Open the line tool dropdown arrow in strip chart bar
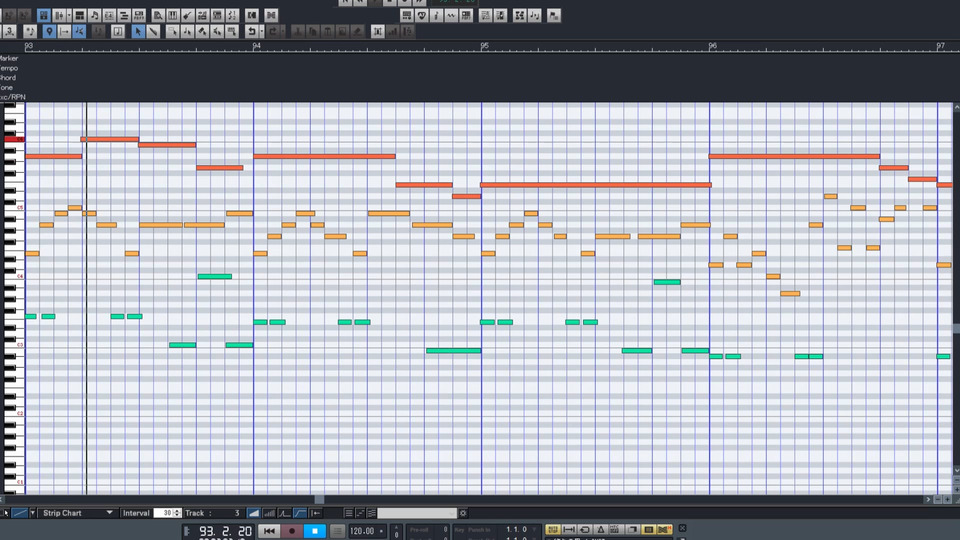Screen dimensions: 960x540 pyautogui.click(x=32, y=513)
